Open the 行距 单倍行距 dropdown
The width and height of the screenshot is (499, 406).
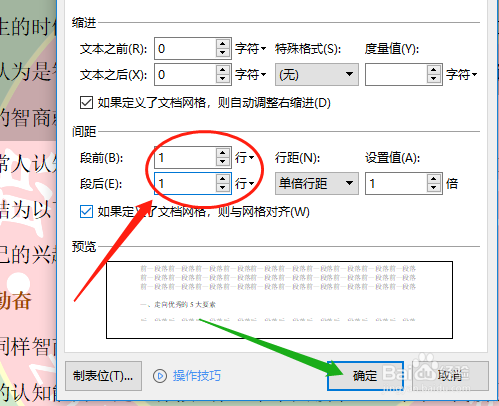click(317, 183)
